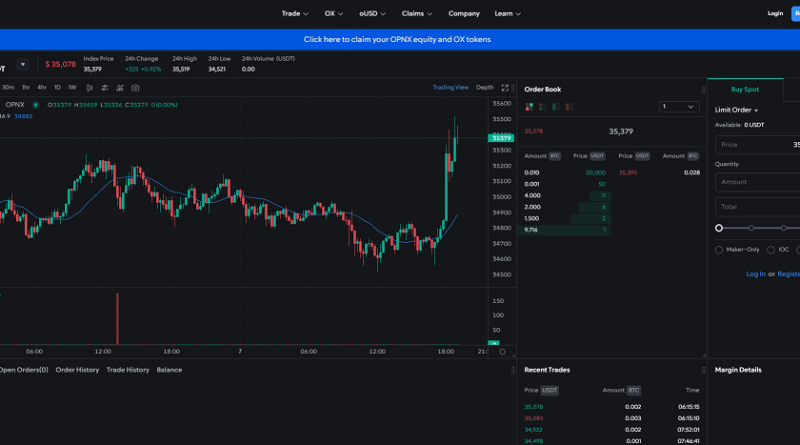Image resolution: width=800 pixels, height=445 pixels.
Task: Open the Trade navigation dropdown
Action: click(x=295, y=14)
